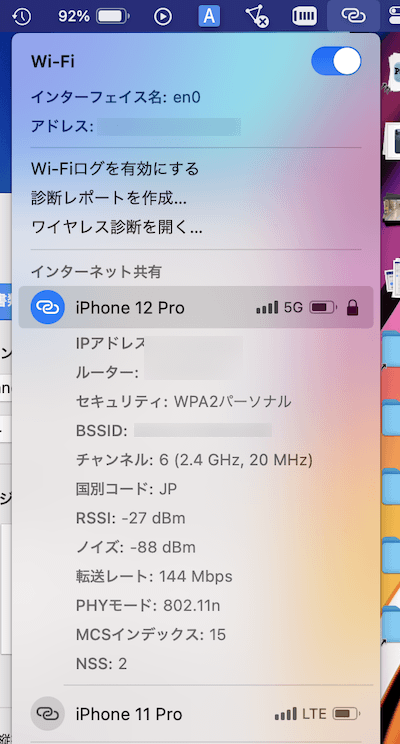This screenshot has width=400, height=744.
Task: Click iPhone 11 Pro battery level icon
Action: (347, 714)
